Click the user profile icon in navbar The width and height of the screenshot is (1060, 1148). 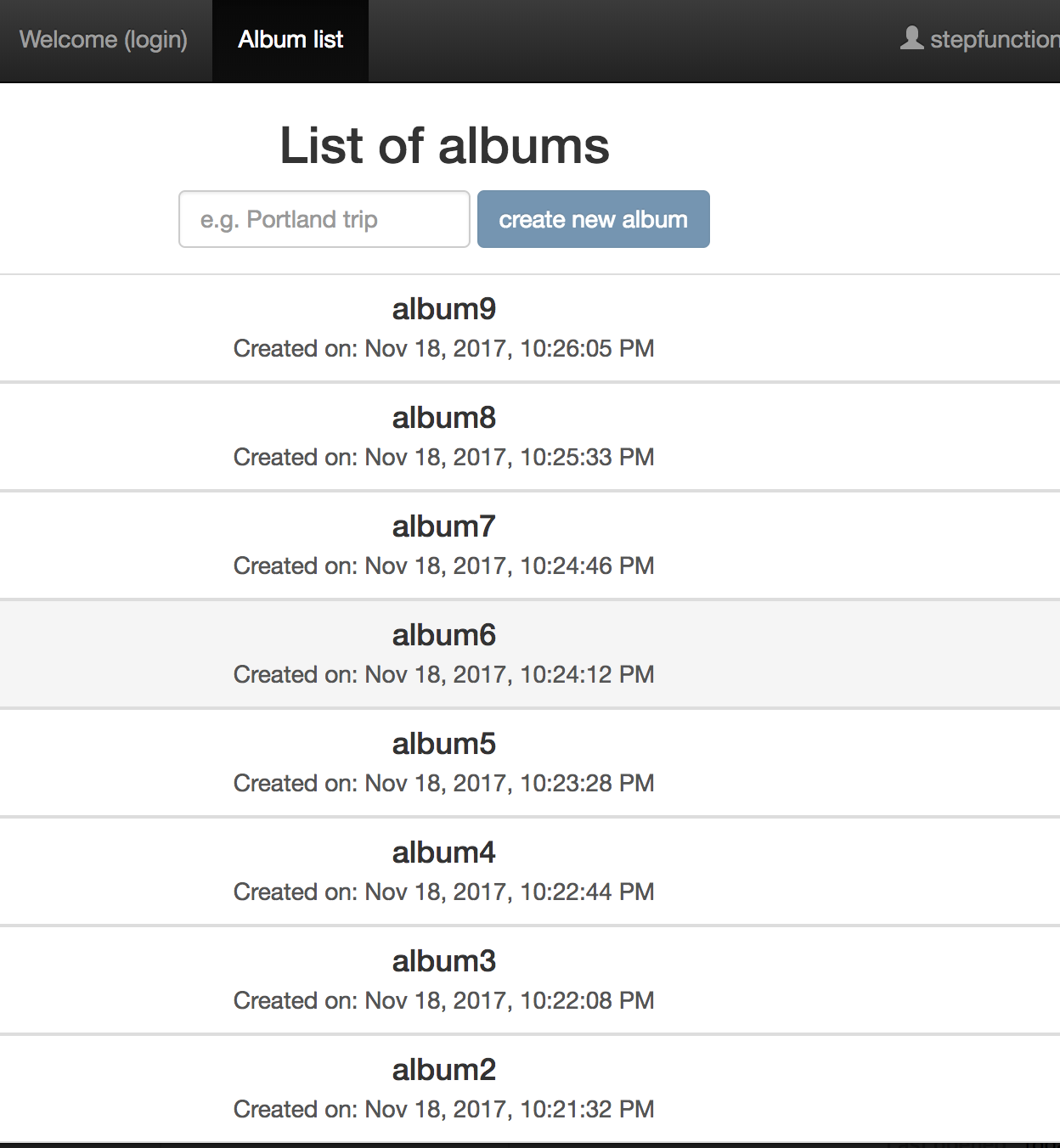point(911,38)
